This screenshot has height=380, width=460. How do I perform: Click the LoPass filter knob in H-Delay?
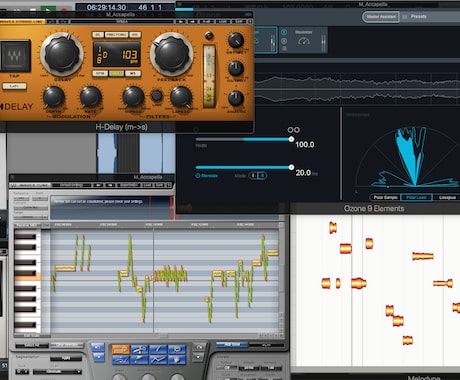click(x=181, y=97)
